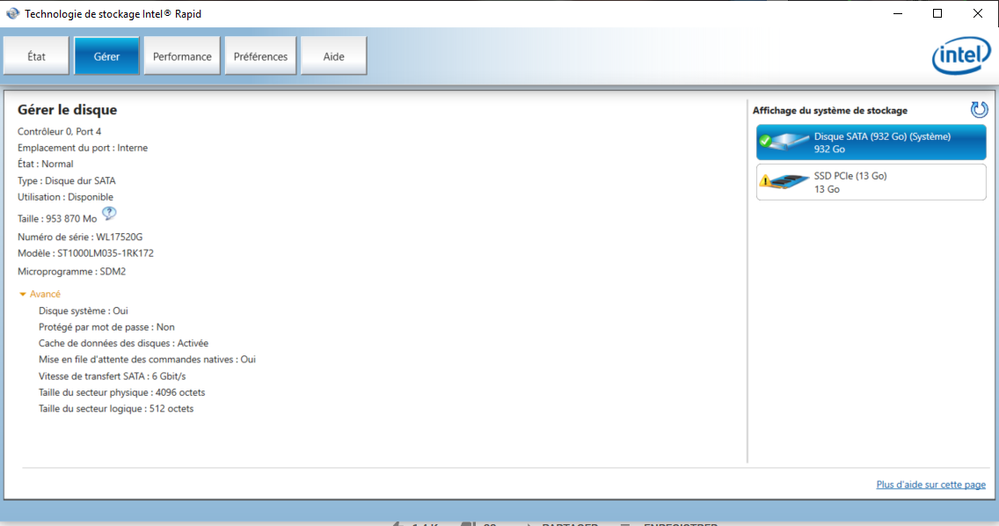Click Disque système : Oui

83,311
